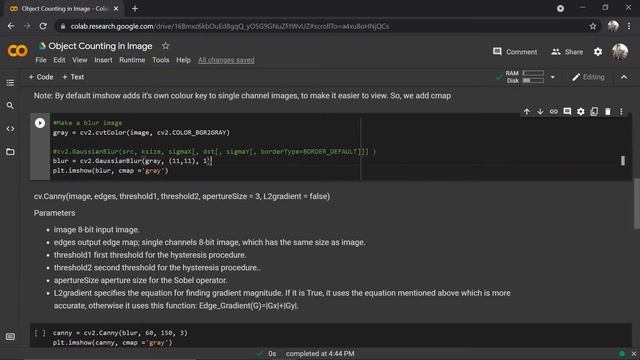Open table of contents sidebar

pos(10,83)
